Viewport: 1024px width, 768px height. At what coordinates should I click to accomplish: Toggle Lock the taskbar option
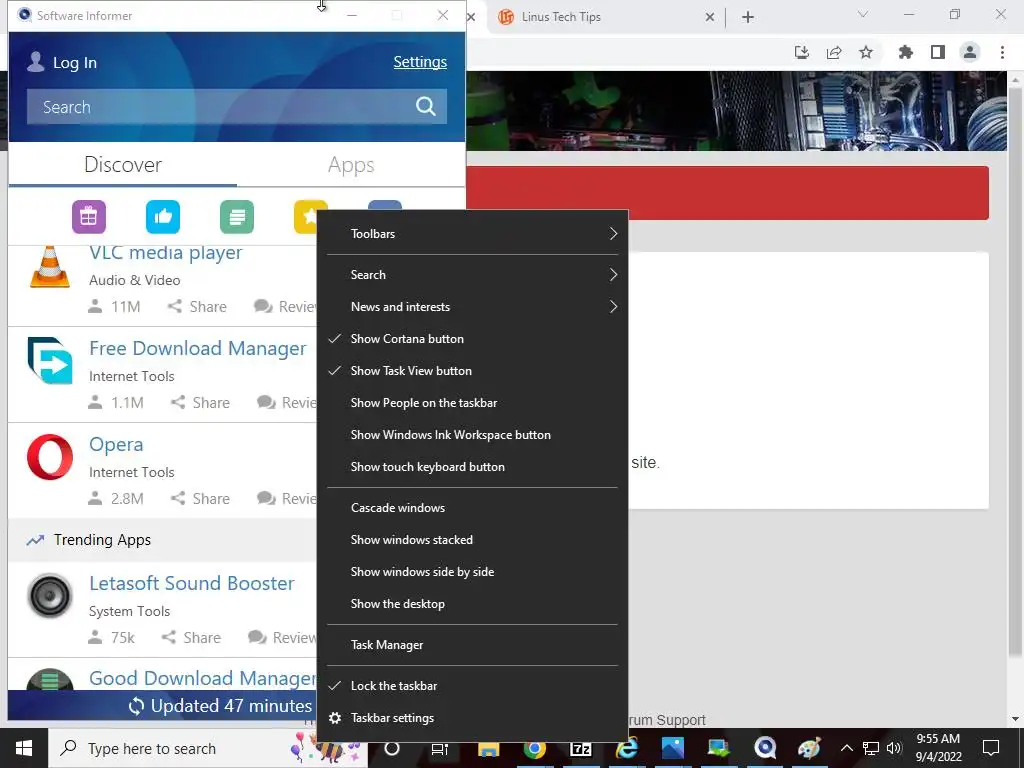[x=472, y=686]
